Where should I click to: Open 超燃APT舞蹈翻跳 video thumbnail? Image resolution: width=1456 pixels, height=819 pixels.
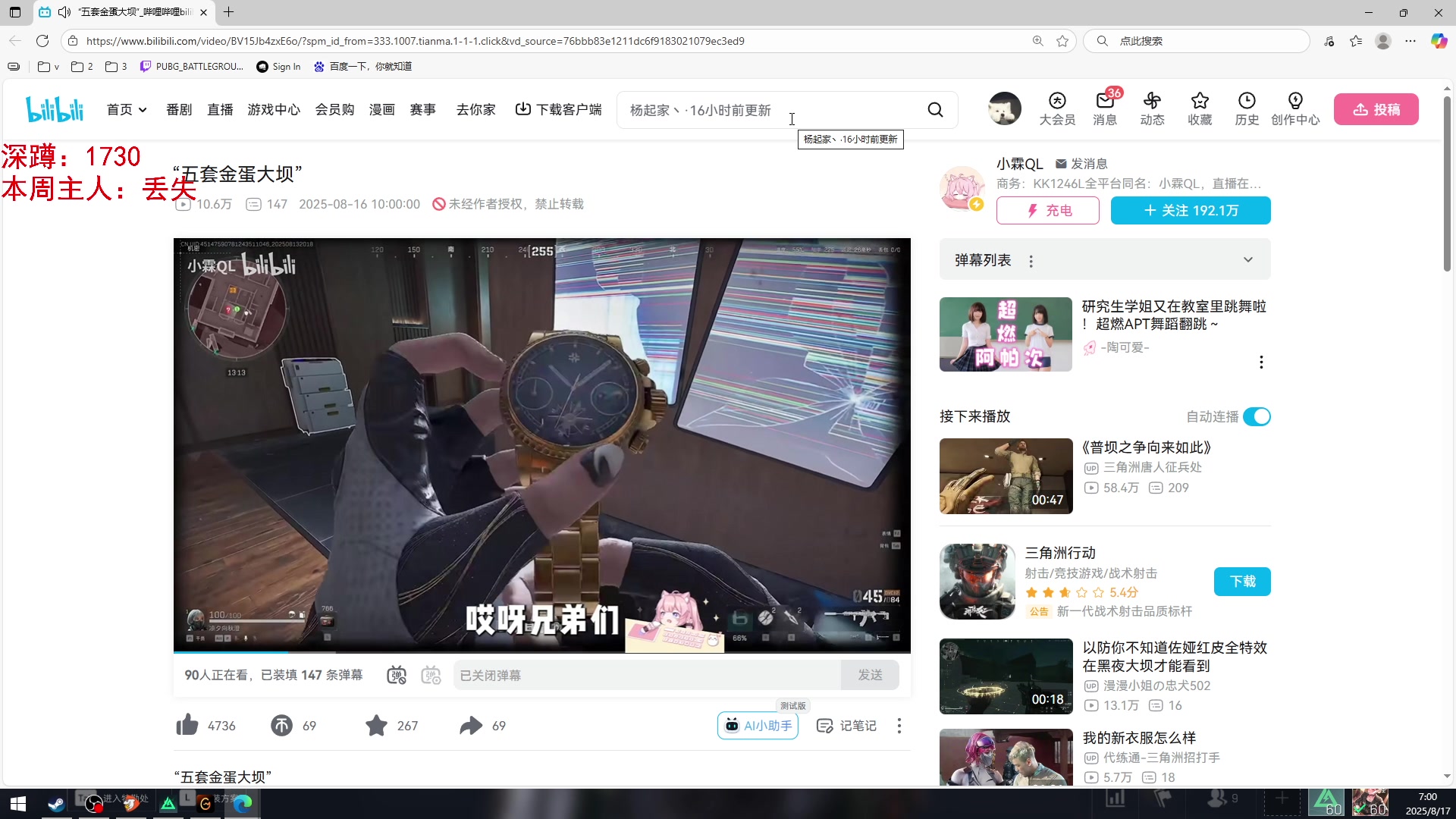(x=1006, y=334)
